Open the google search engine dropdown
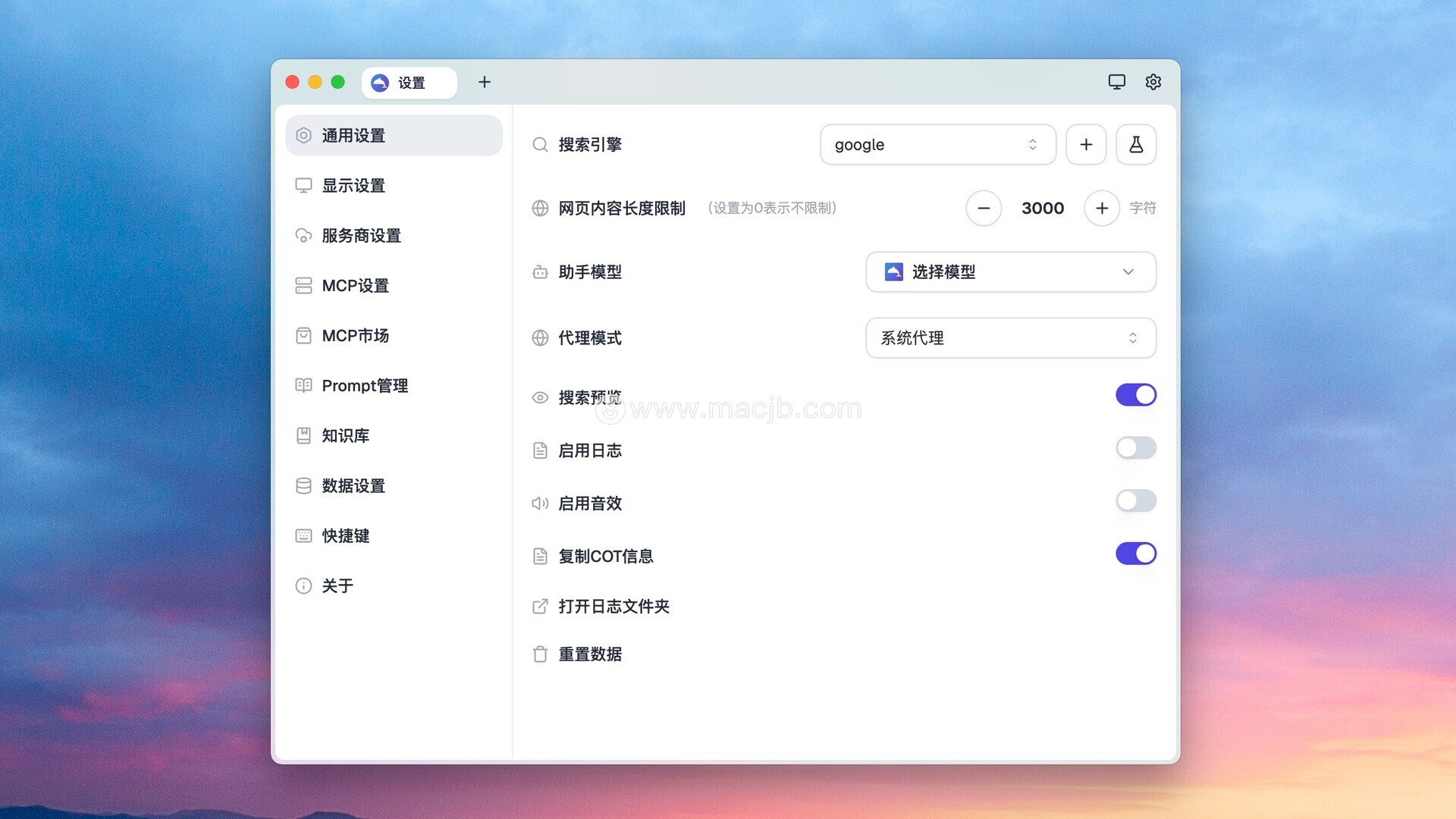This screenshot has width=1456, height=819. 937,144
